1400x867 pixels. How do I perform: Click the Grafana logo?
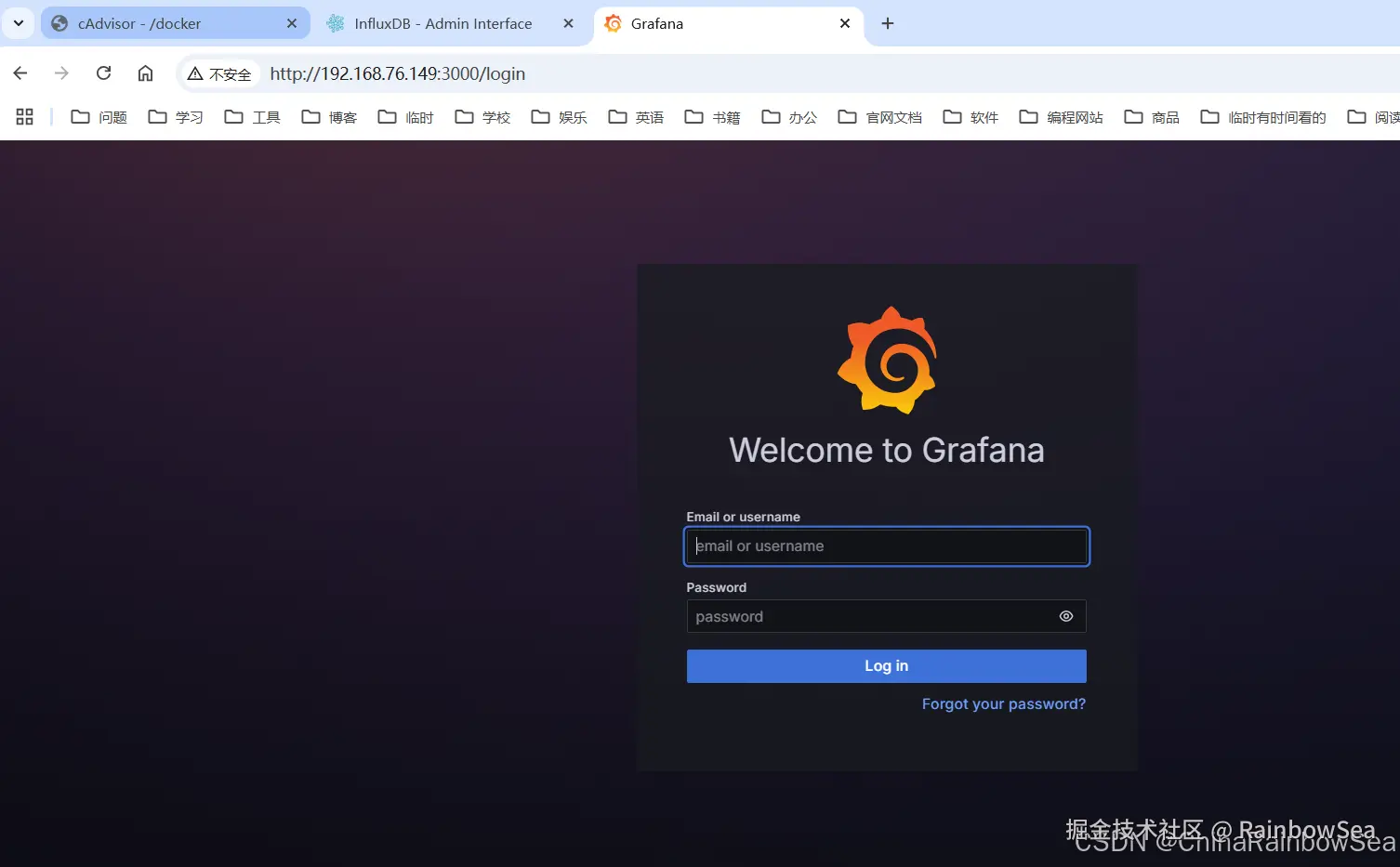point(887,360)
